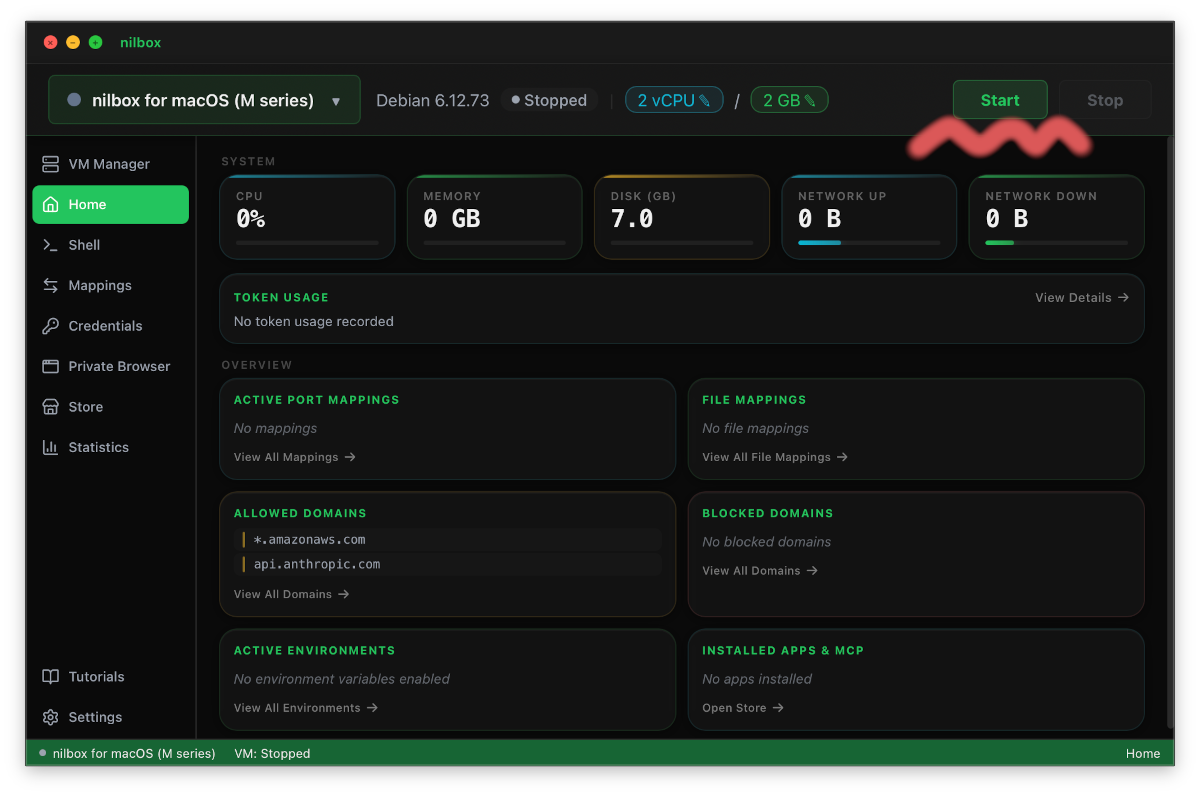
Task: Click the VM Manager sidebar icon
Action: (50, 164)
